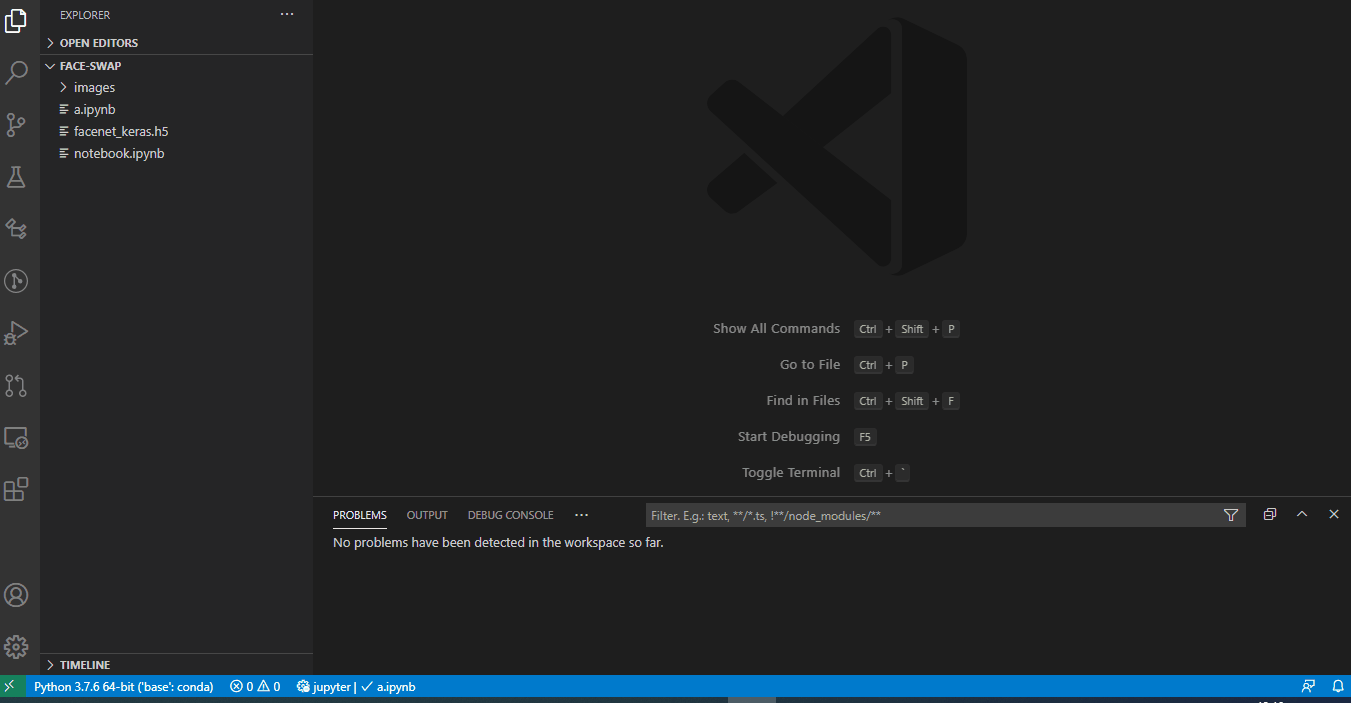The height and width of the screenshot is (703, 1351).
Task: Open the Extensions view icon
Action: tap(16, 489)
